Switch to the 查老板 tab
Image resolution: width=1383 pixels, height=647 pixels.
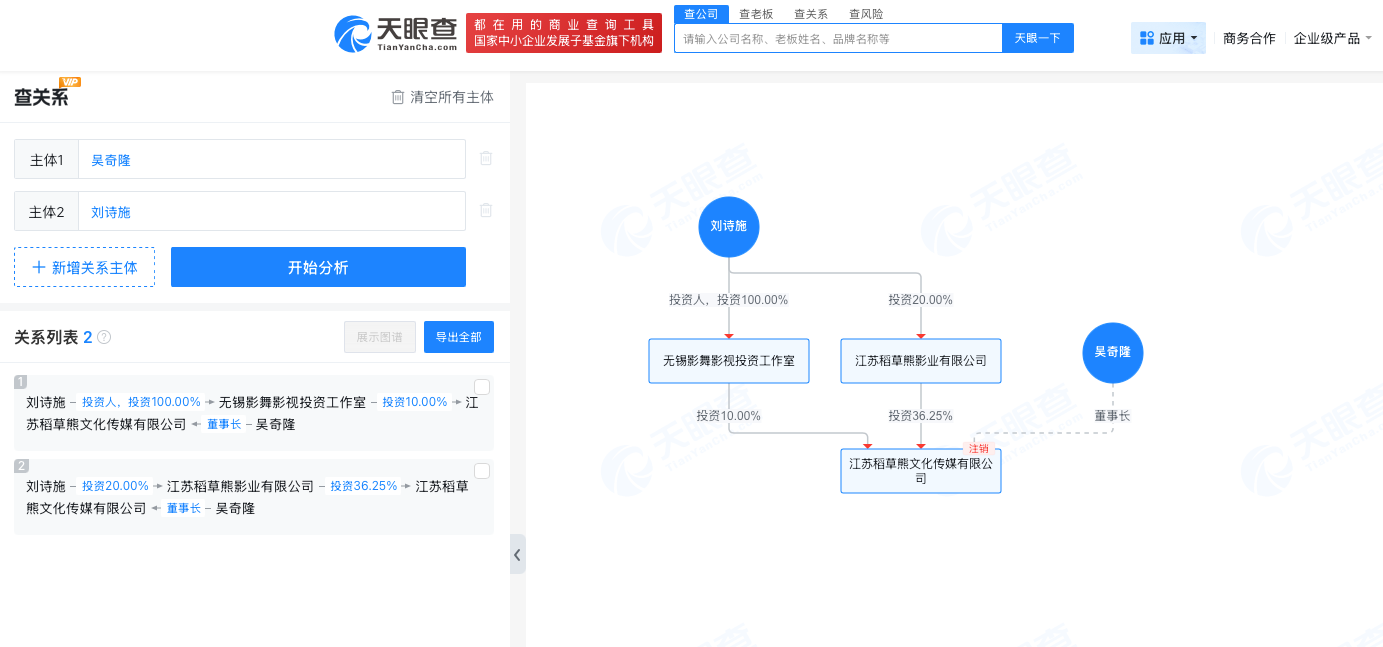[756, 14]
